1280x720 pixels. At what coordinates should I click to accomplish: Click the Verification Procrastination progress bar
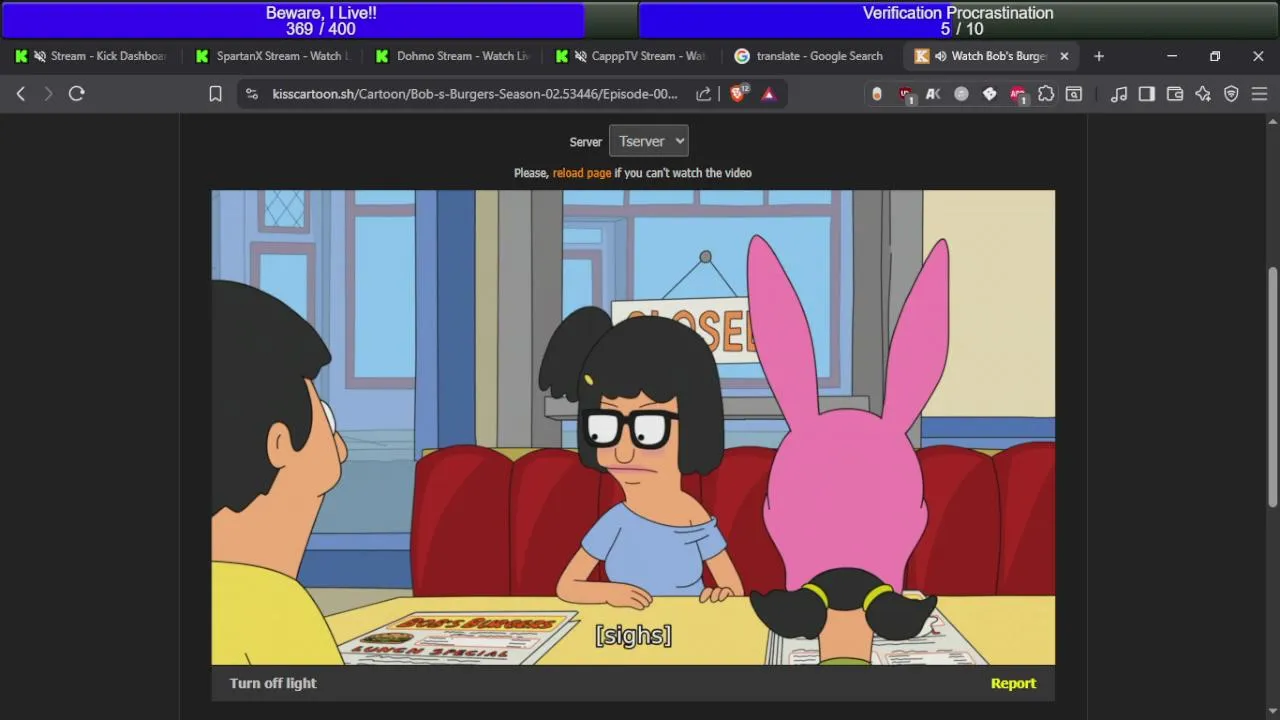pyautogui.click(x=958, y=20)
